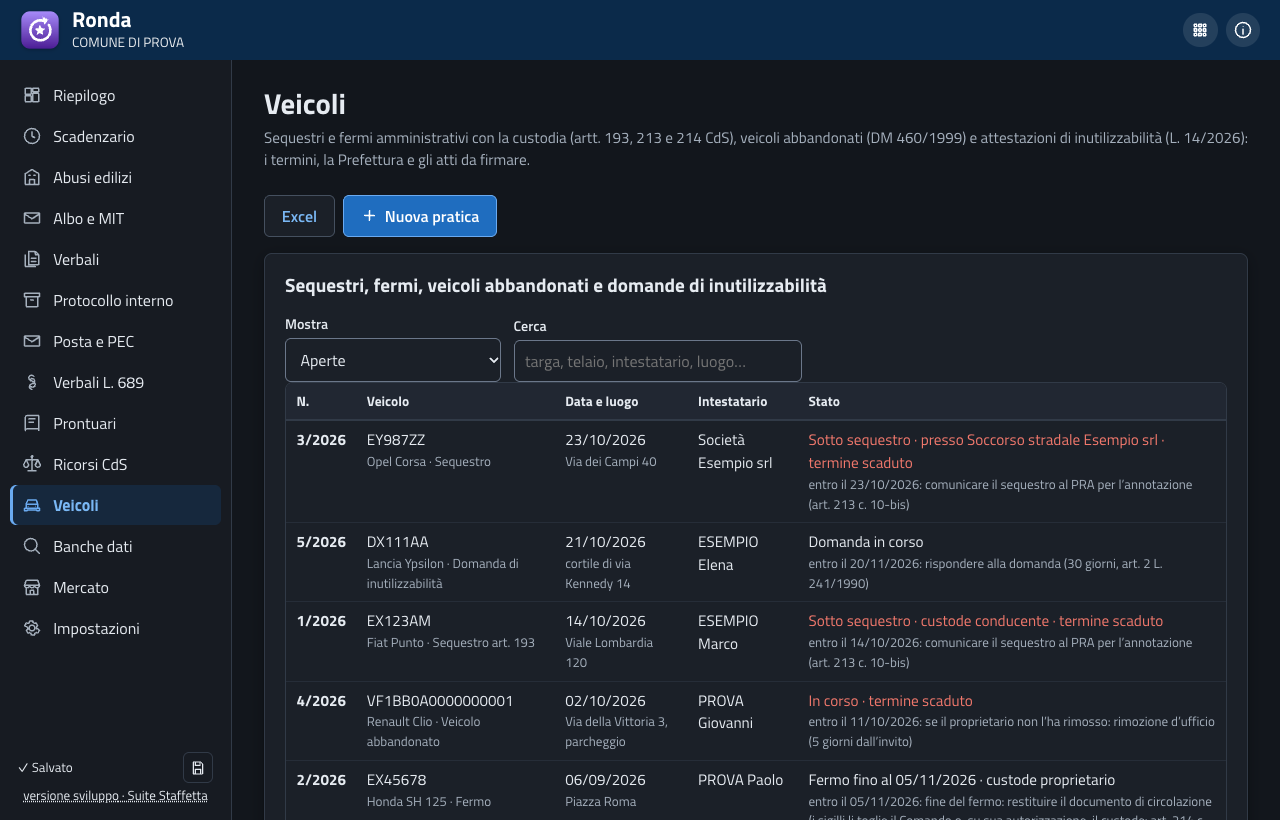Expand the Mostra dropdown showing Aperte
Image resolution: width=1280 pixels, height=820 pixels.
pos(393,360)
